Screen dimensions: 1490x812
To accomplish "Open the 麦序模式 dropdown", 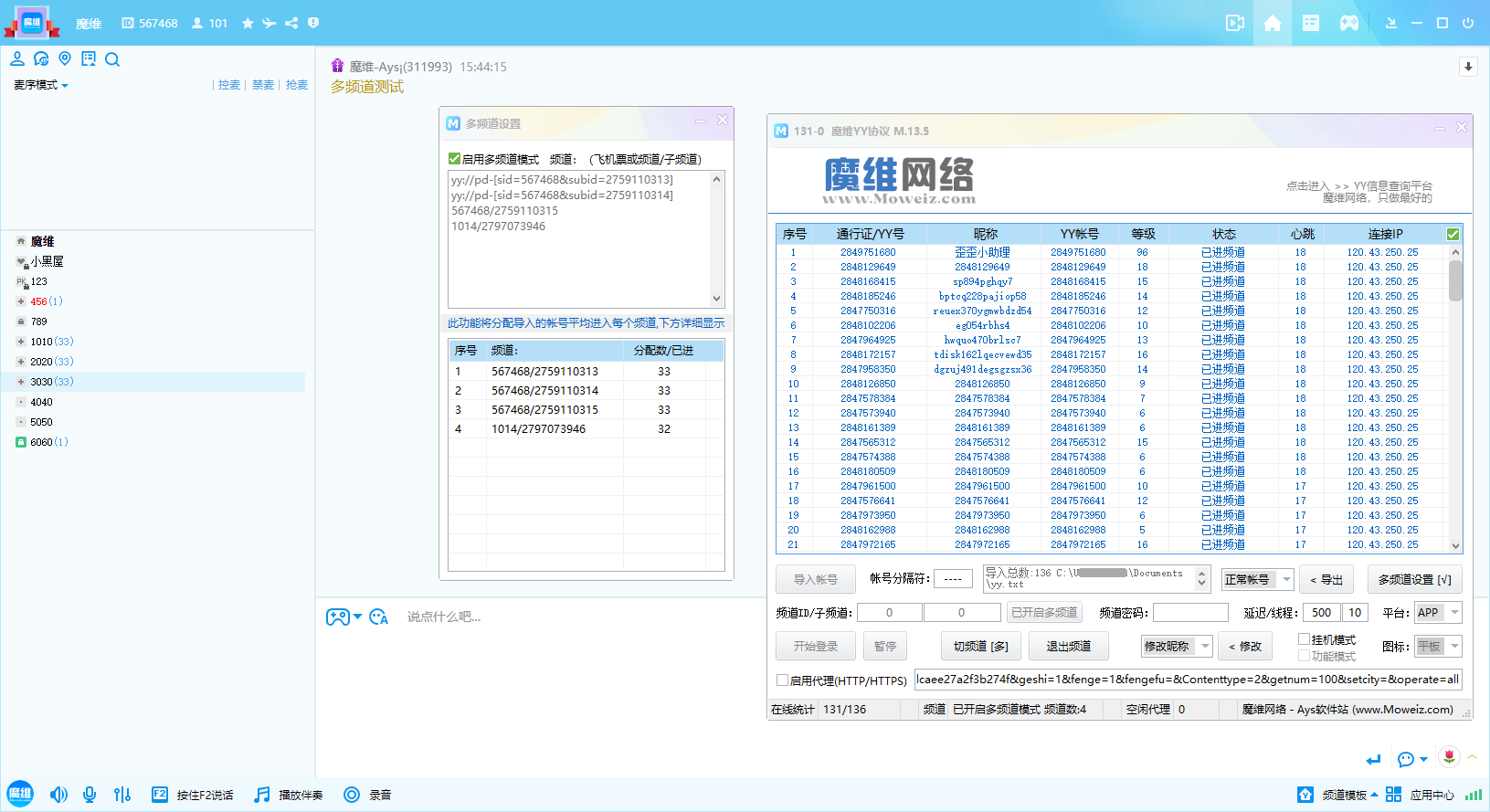I will [41, 85].
